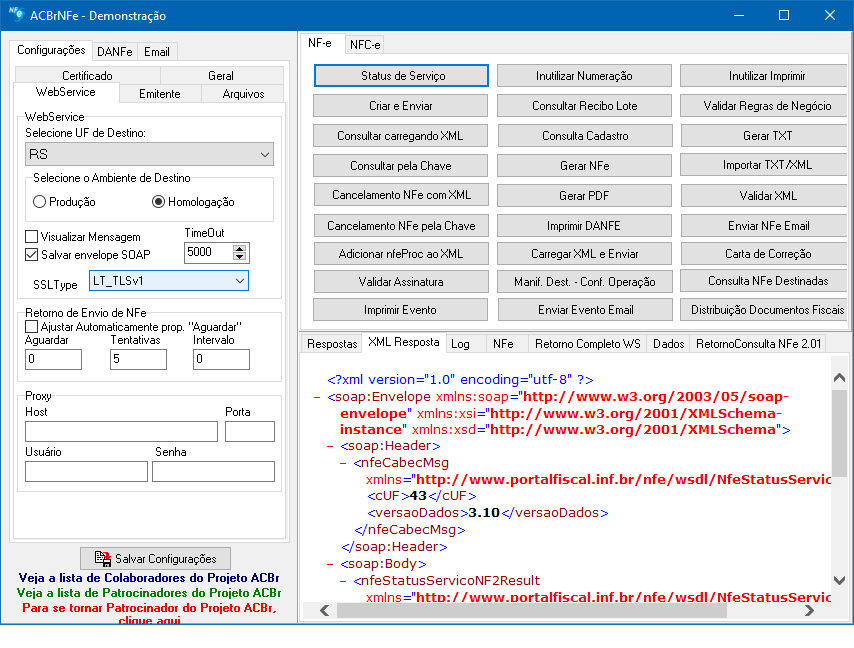Click Manif. Dest. - Conf. Operação button
Screen dimensions: 854x648
click(x=584, y=282)
